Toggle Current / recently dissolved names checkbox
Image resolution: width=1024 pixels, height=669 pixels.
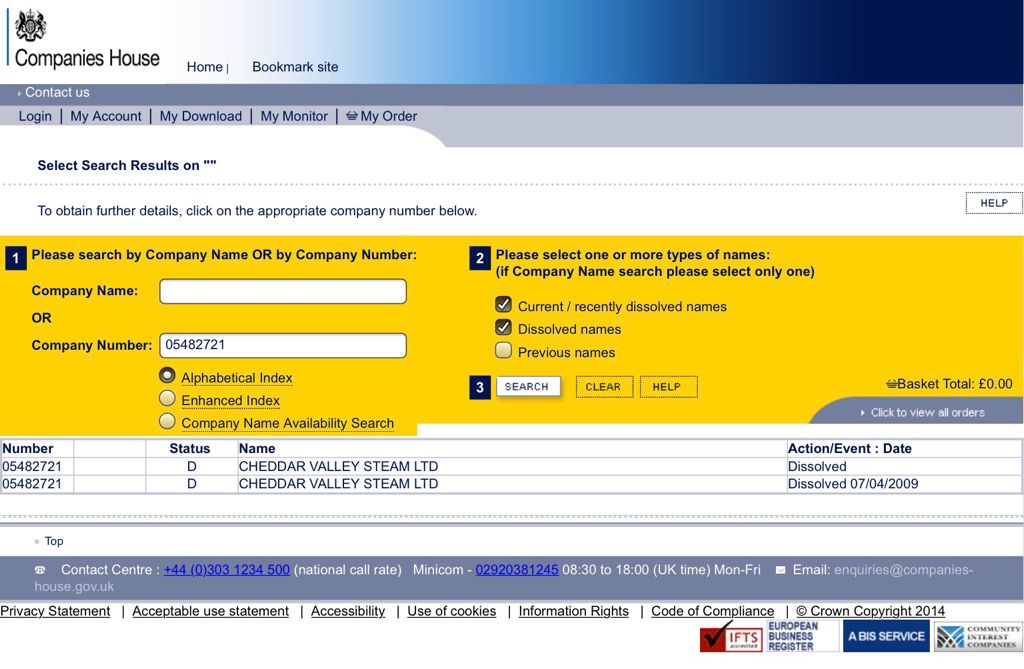(x=503, y=304)
